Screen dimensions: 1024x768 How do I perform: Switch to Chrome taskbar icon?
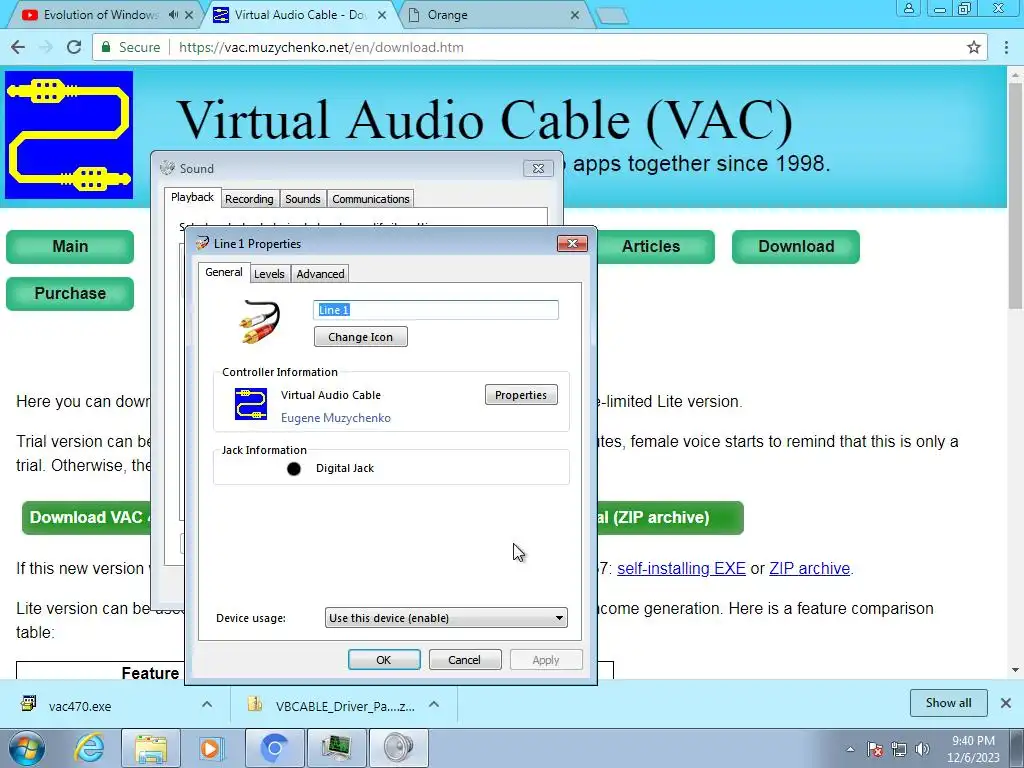274,748
